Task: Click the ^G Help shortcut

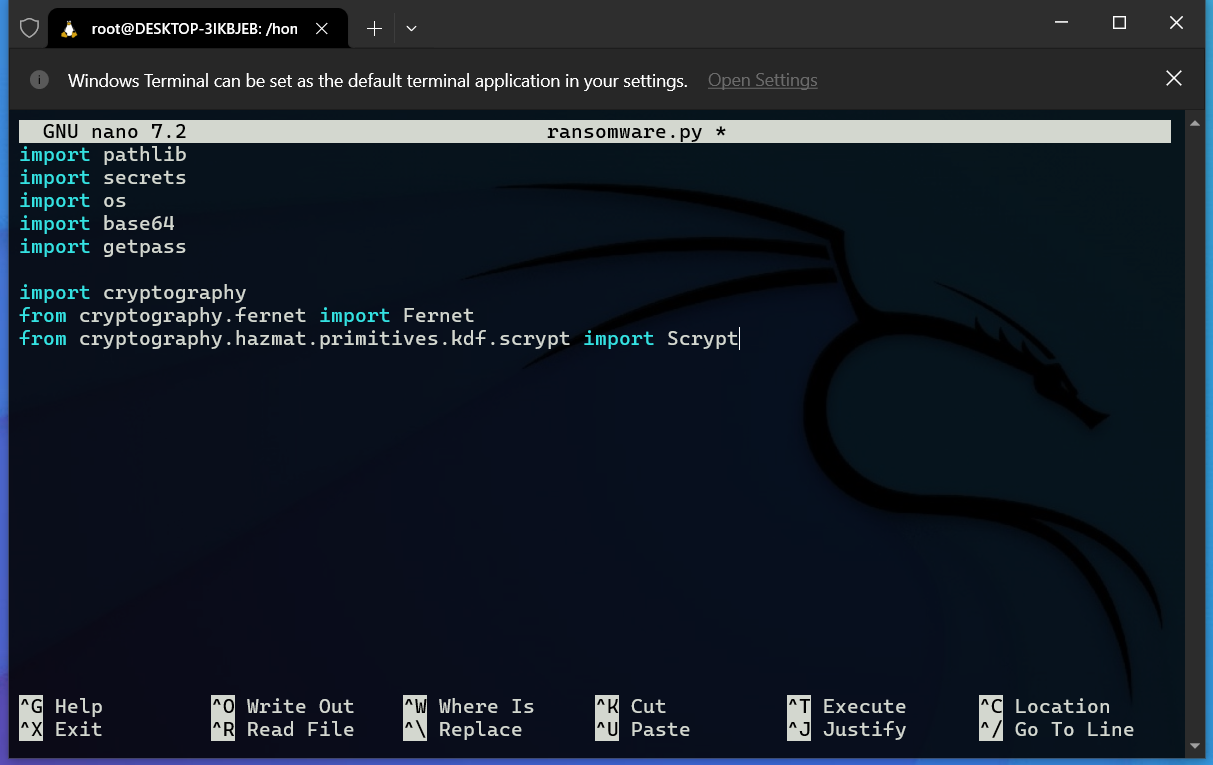Action: pos(61,706)
